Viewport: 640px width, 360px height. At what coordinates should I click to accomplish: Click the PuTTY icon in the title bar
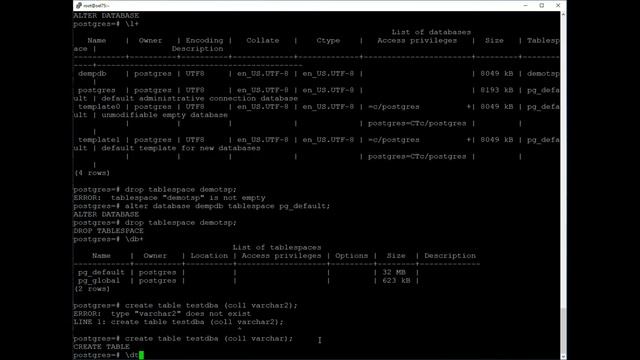click(79, 5)
